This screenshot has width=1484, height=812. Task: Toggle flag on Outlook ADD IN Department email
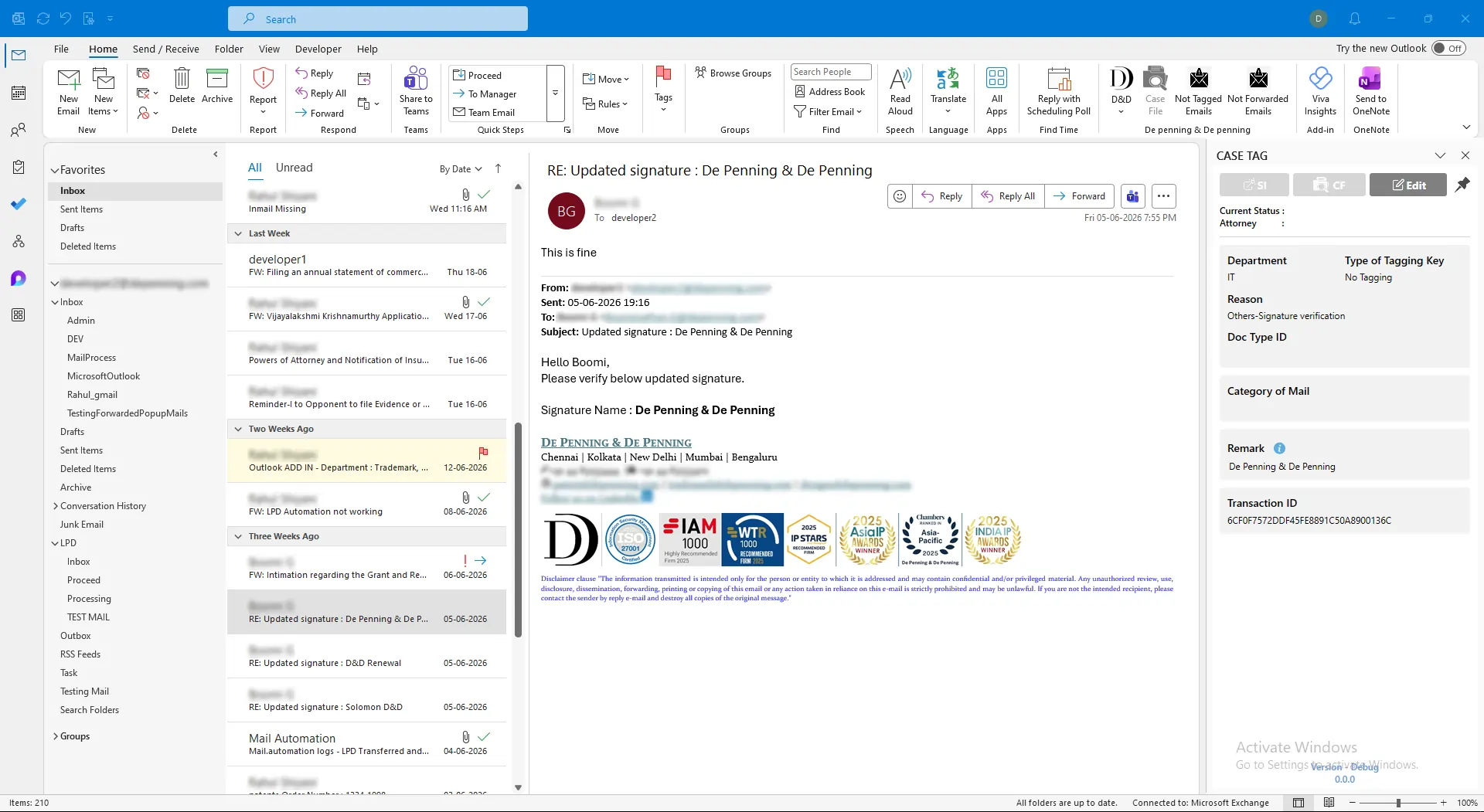coord(483,452)
